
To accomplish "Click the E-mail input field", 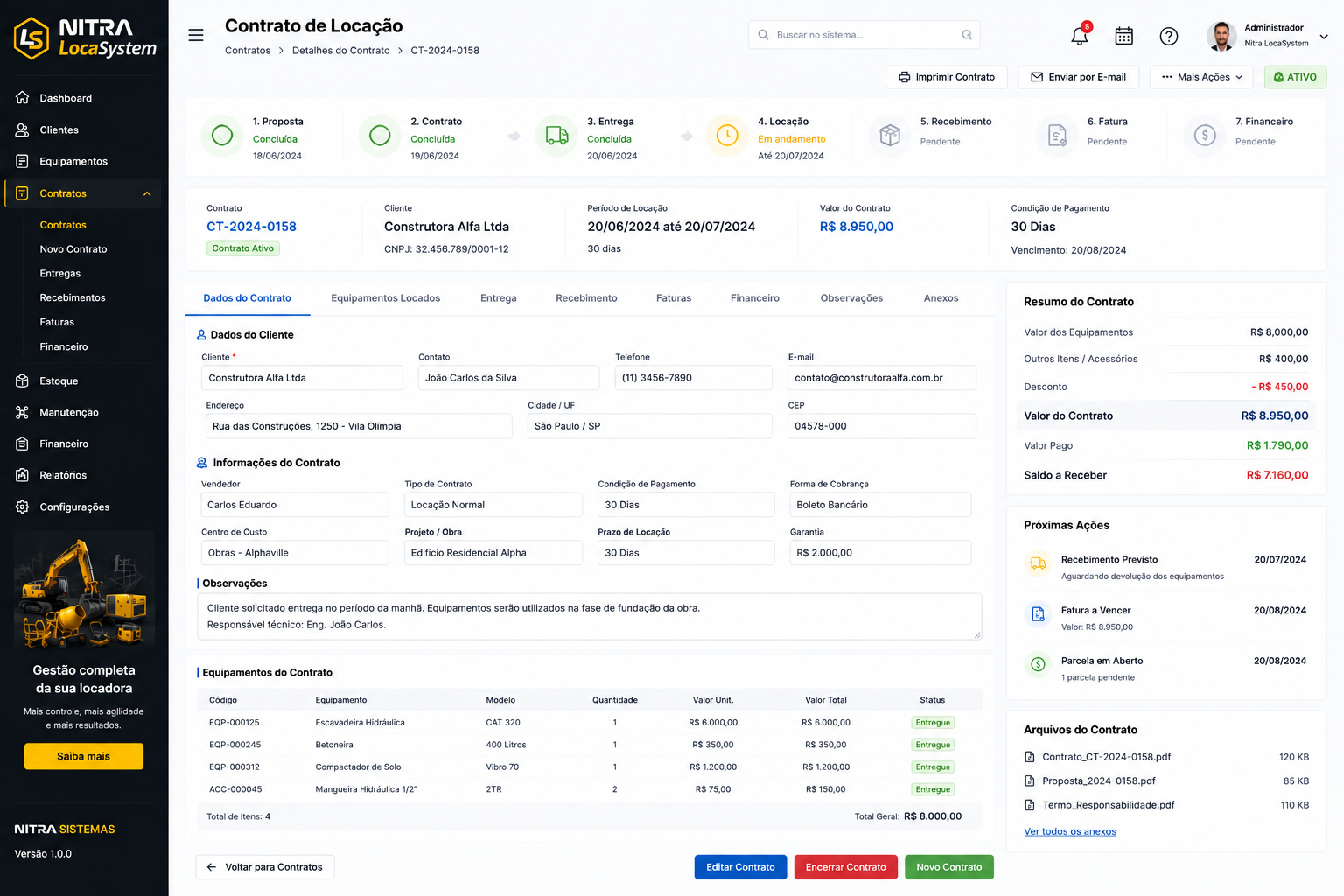I will [x=882, y=378].
